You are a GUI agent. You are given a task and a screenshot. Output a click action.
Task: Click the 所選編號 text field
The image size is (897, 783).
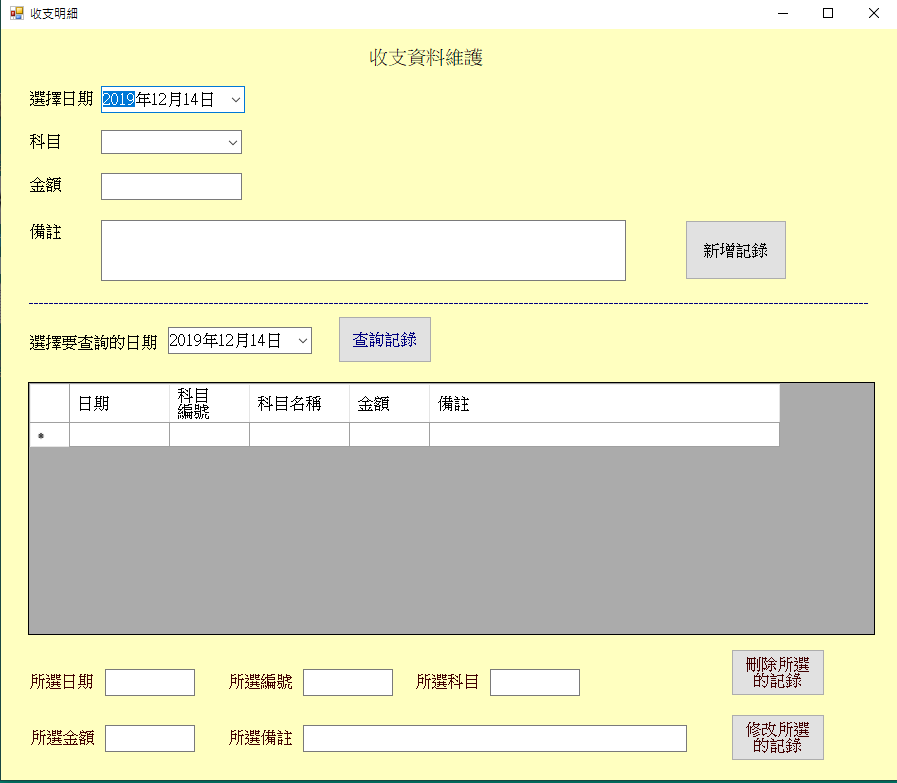[x=348, y=682]
